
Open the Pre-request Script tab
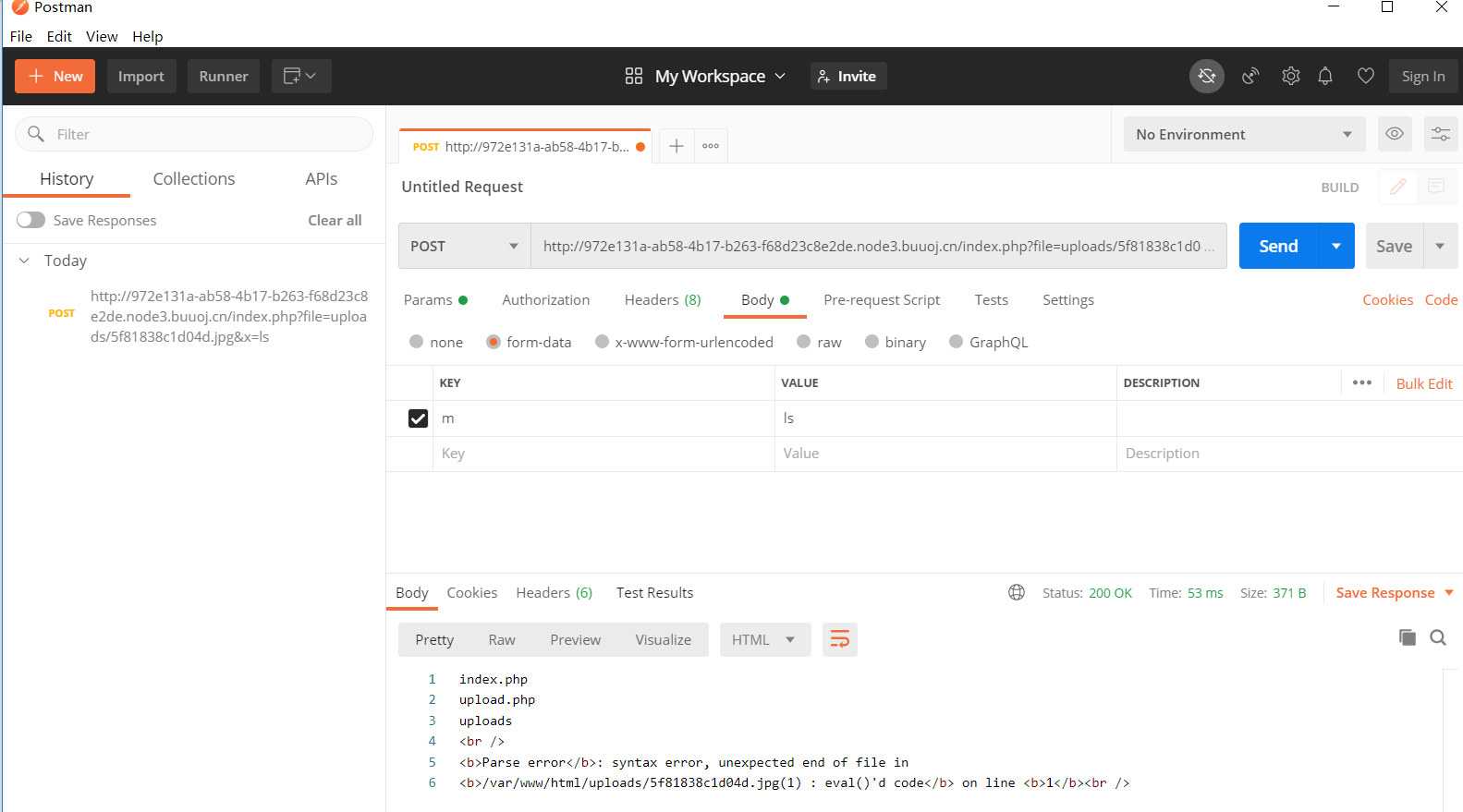pos(882,299)
